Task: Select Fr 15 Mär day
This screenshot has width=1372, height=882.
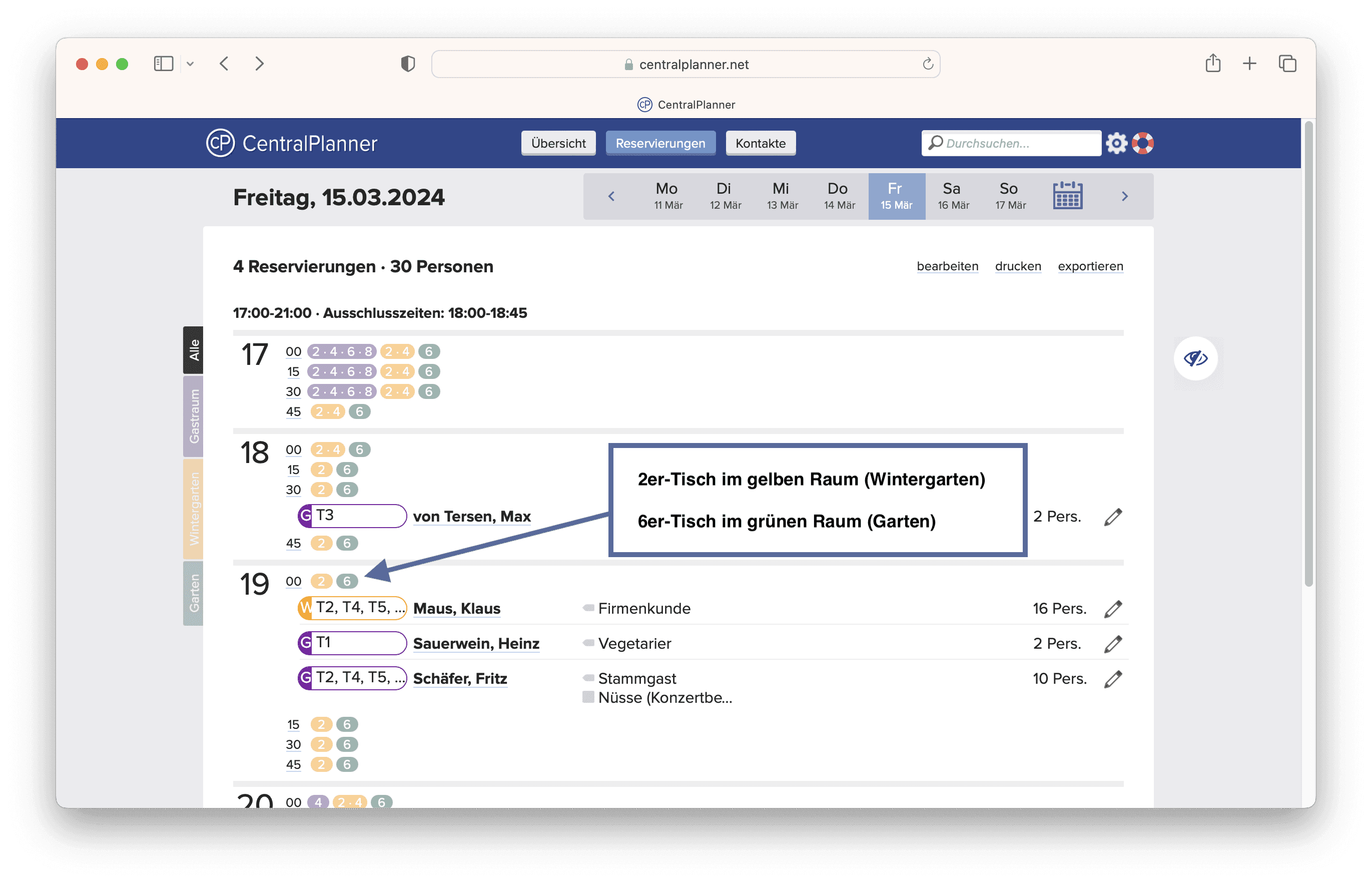Action: 896,196
